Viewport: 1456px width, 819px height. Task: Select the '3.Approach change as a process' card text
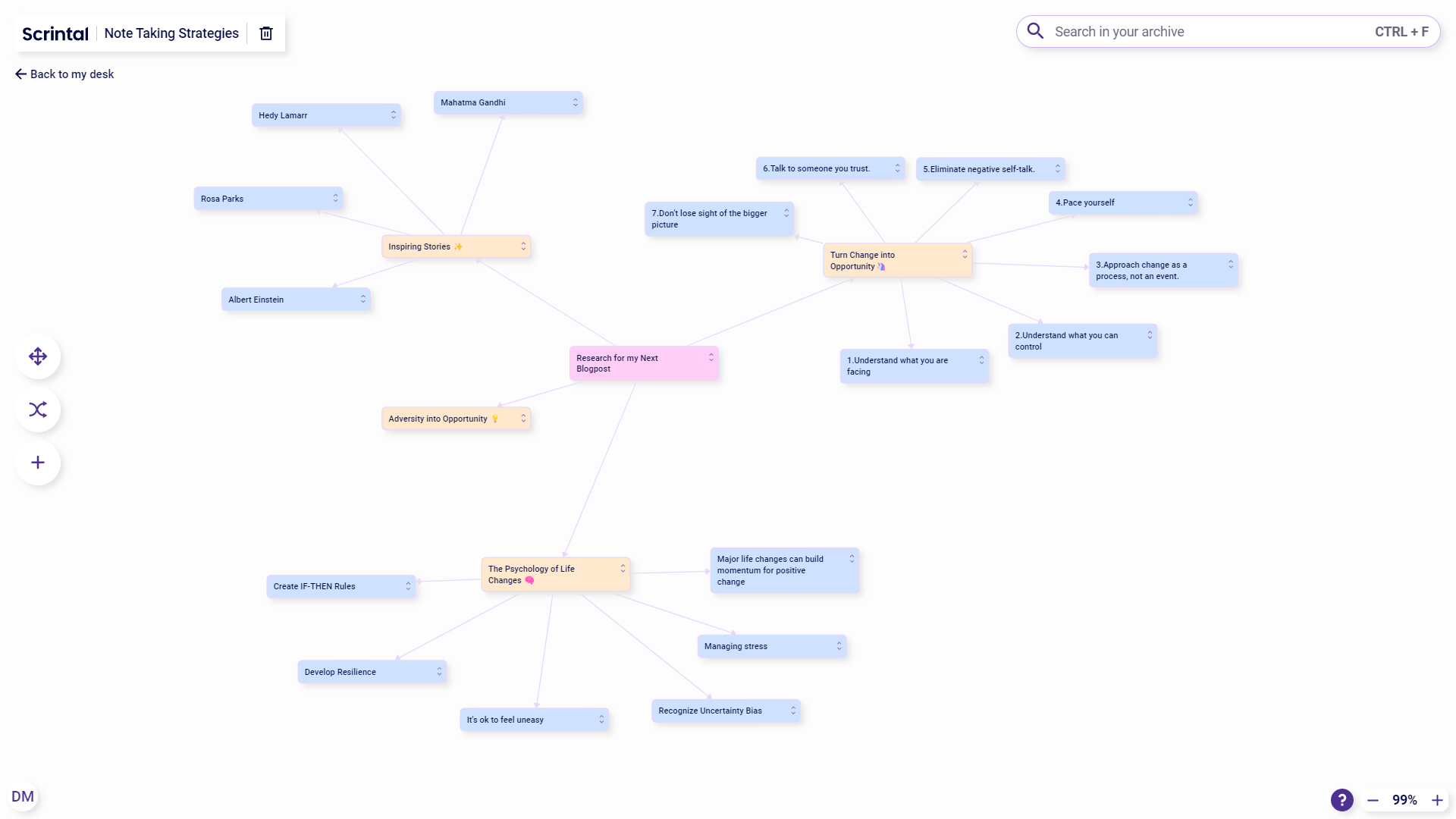(1141, 271)
